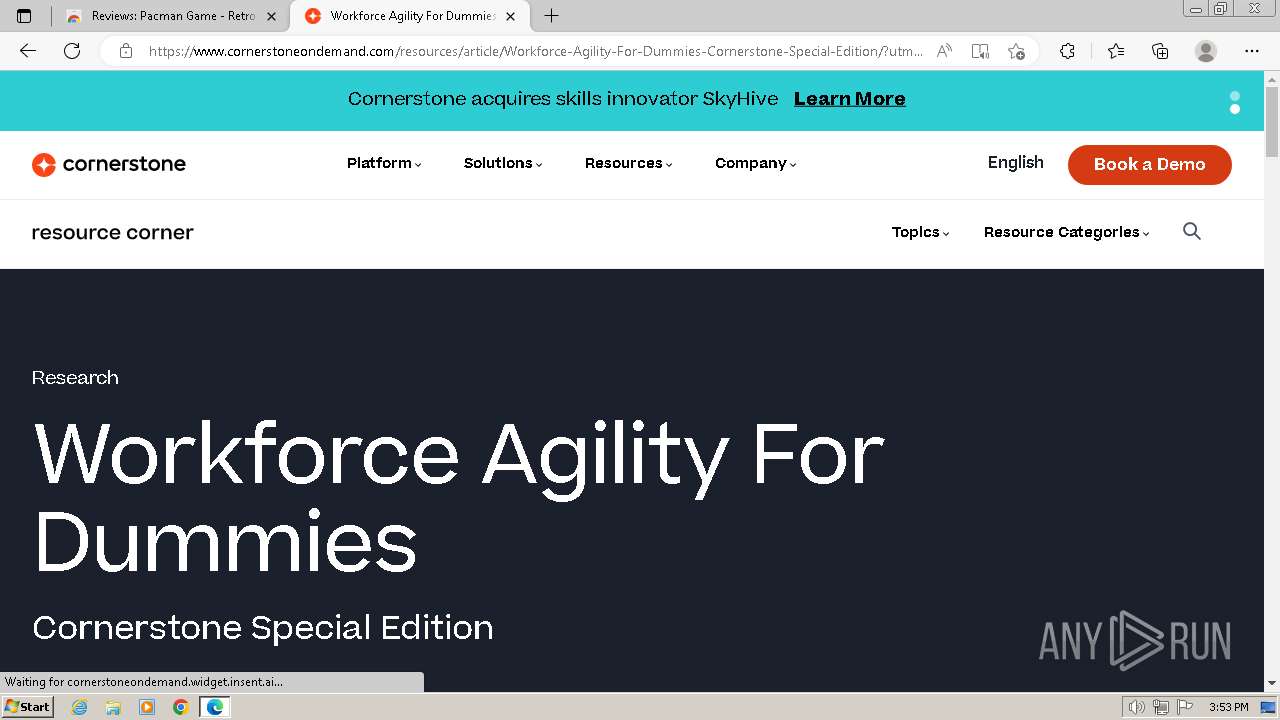Follow the Learn More banner link
This screenshot has height=720, width=1280.
click(x=849, y=99)
